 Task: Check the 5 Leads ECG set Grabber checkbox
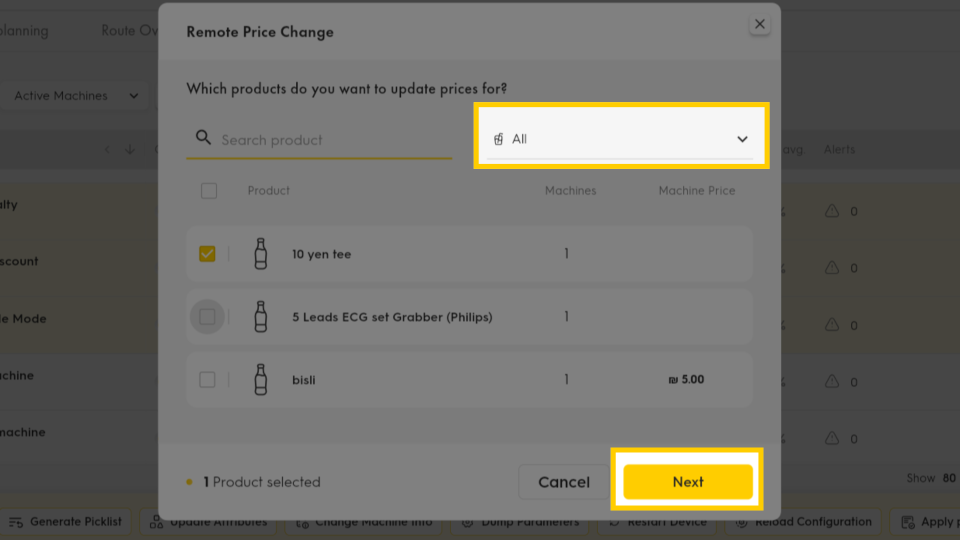[x=207, y=317]
